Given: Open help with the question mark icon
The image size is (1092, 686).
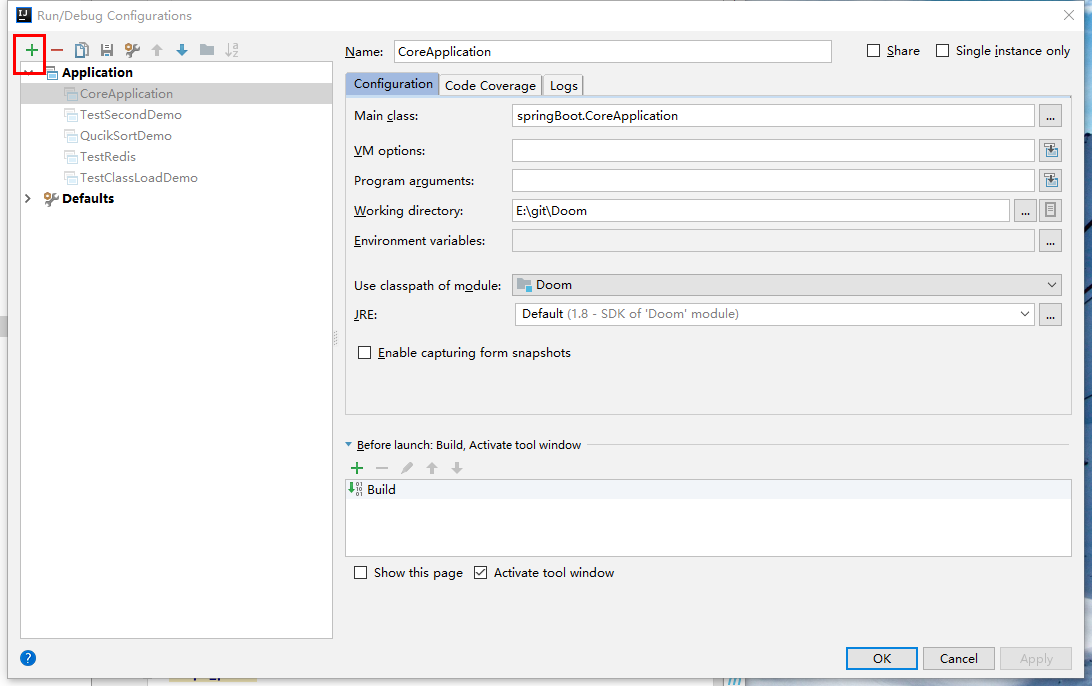Looking at the screenshot, I should [x=28, y=658].
